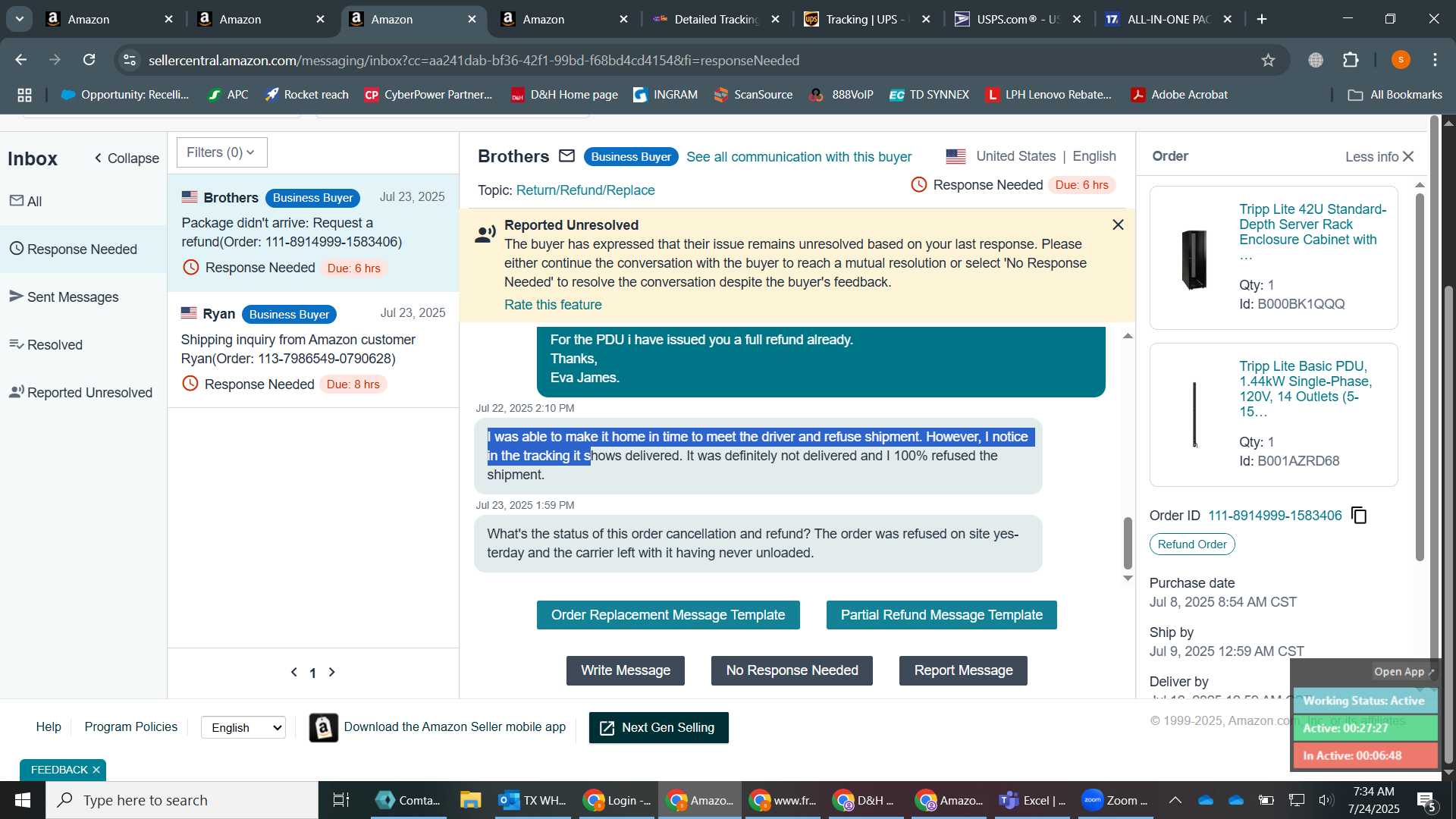
Task: Open the Chrome three-dot menu
Action: pos(1436,60)
